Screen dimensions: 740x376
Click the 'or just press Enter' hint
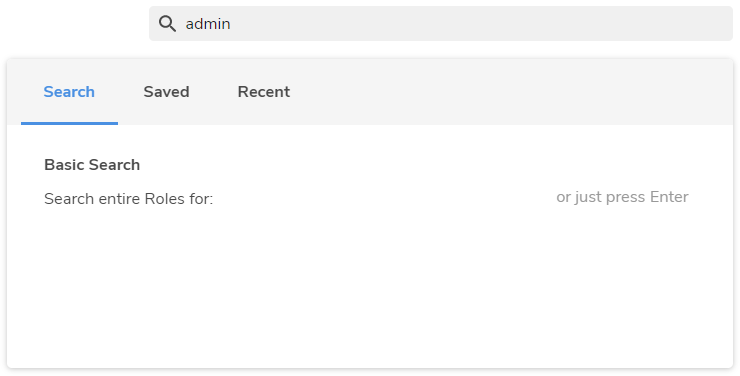(x=622, y=197)
